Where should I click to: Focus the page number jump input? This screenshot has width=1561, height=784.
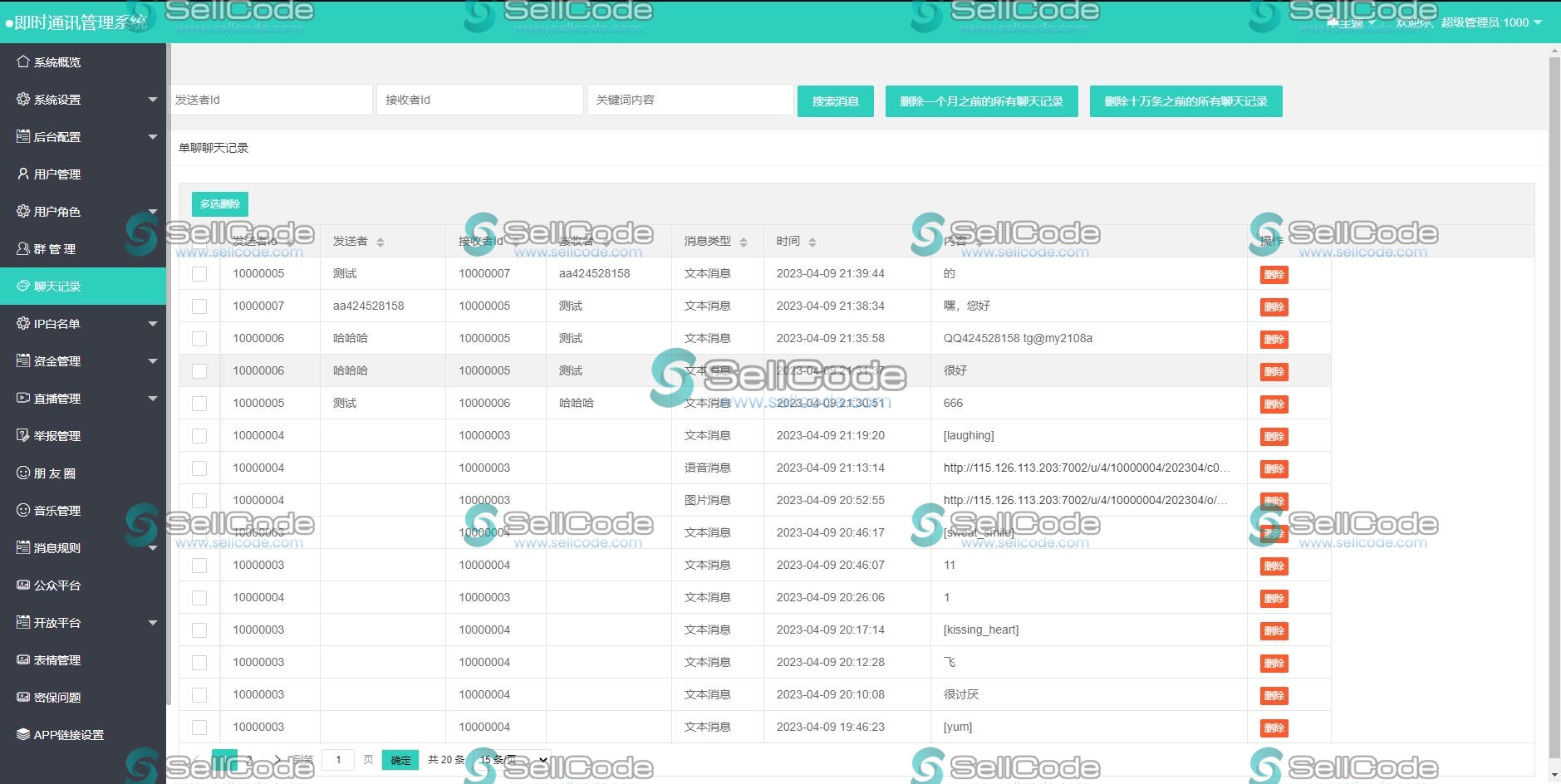click(338, 760)
